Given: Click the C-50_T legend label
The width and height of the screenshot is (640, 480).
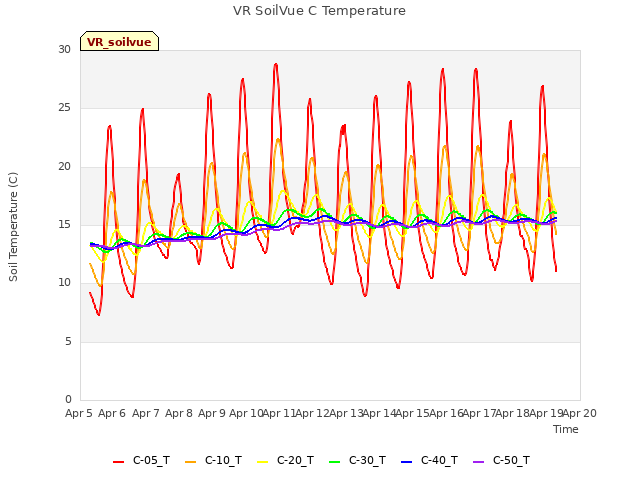Looking at the screenshot, I should [x=511, y=460].
